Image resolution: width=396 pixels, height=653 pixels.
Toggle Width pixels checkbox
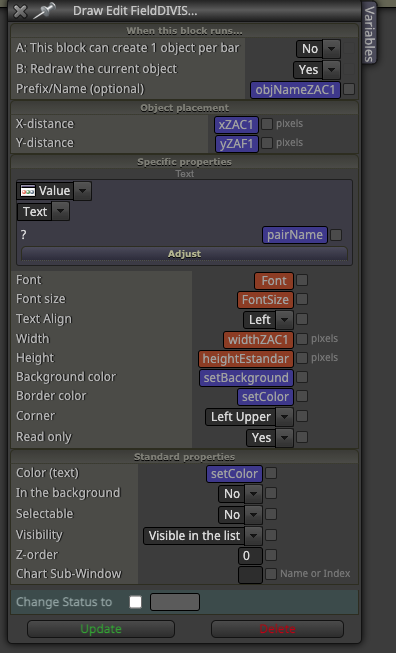point(302,339)
